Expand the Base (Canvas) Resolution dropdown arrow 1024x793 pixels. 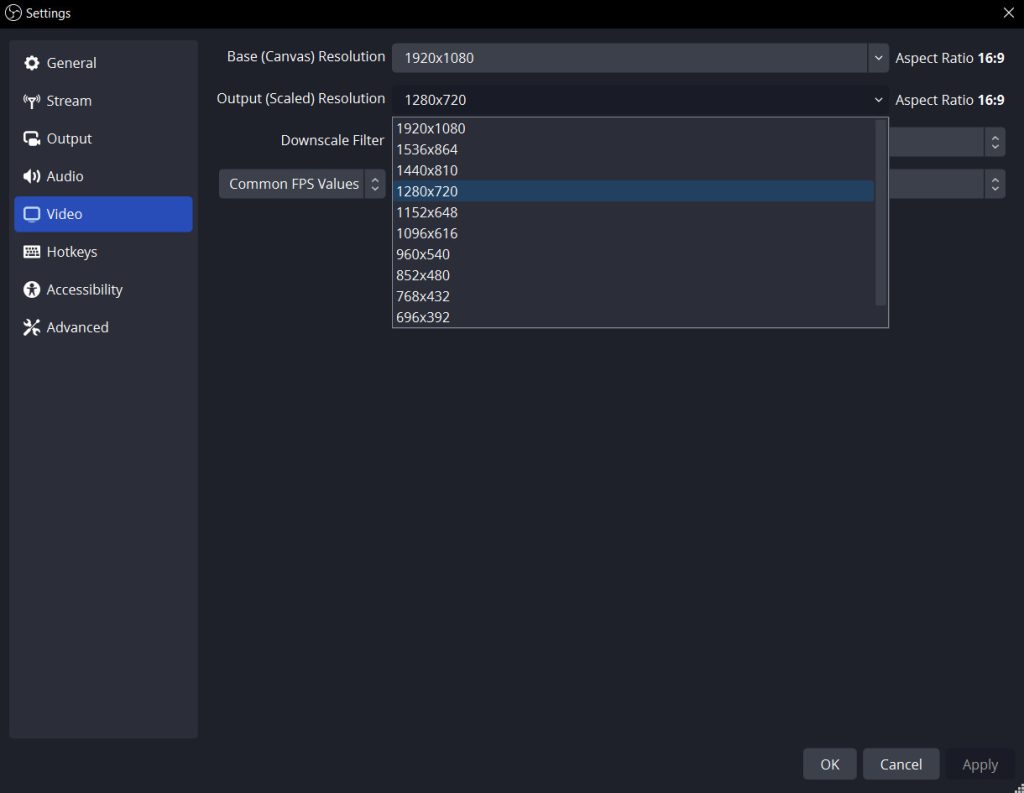point(878,58)
